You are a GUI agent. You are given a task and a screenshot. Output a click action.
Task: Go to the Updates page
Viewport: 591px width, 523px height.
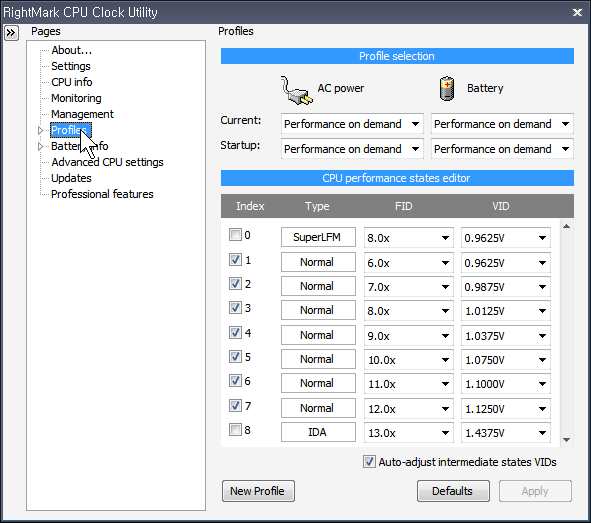click(x=71, y=178)
